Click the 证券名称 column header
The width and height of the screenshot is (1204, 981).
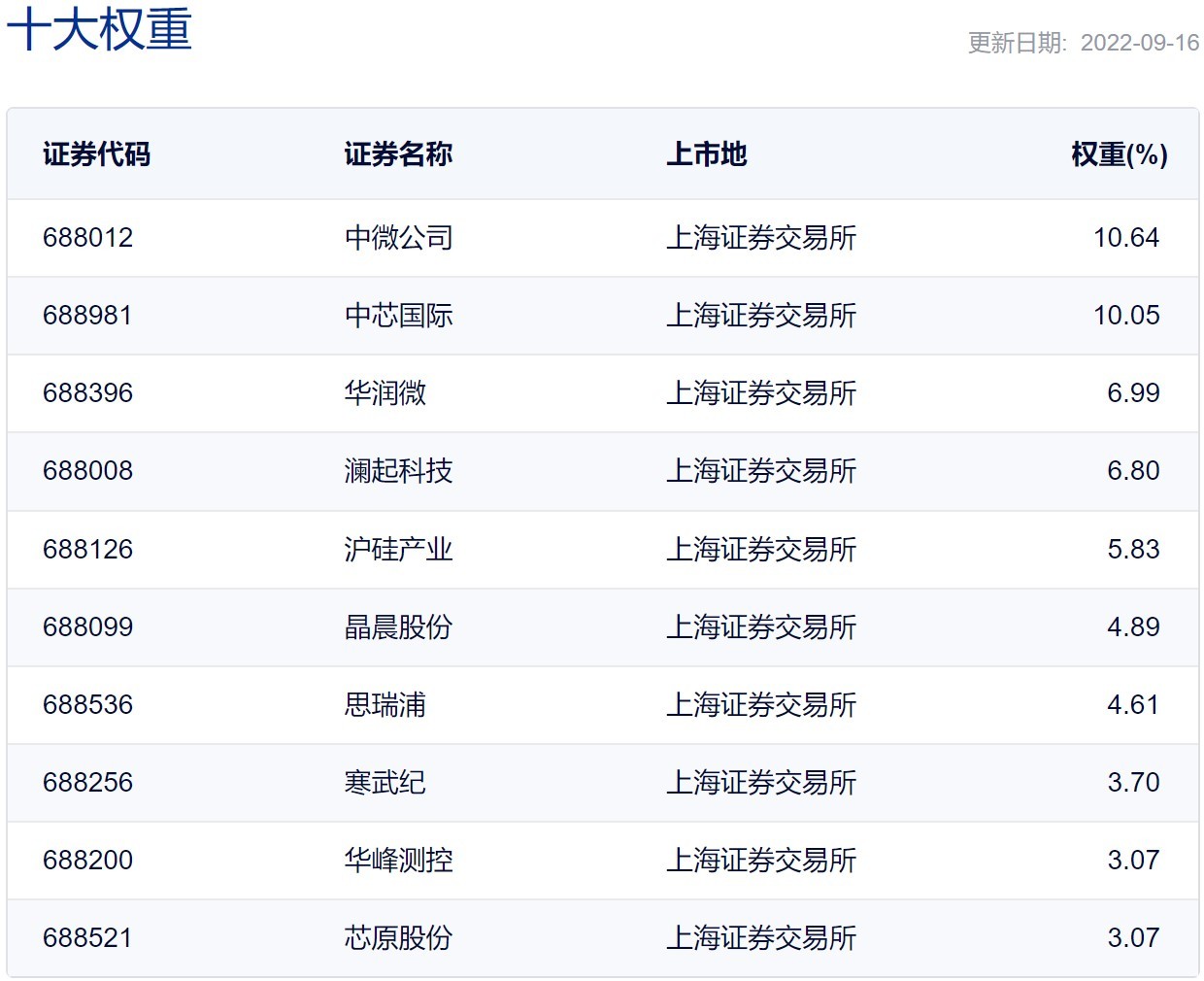398,154
